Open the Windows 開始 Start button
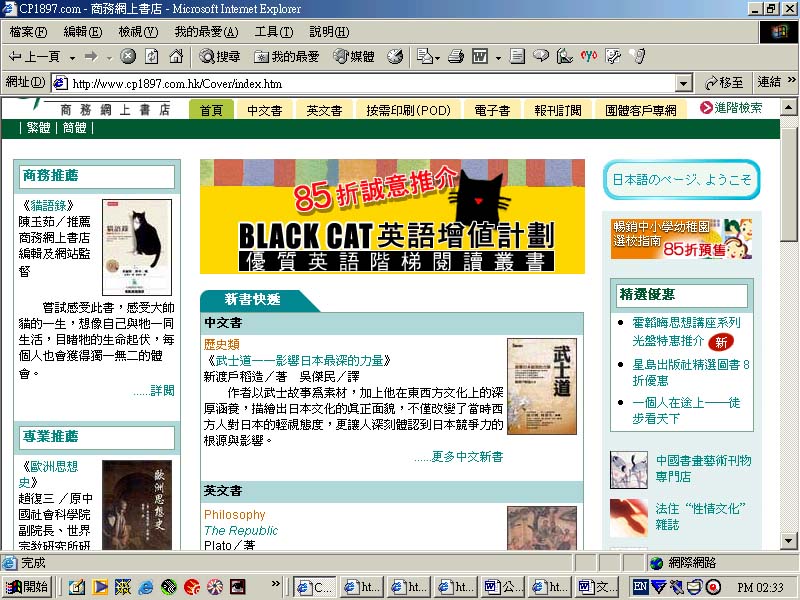The height and width of the screenshot is (600, 800). click(x=28, y=587)
